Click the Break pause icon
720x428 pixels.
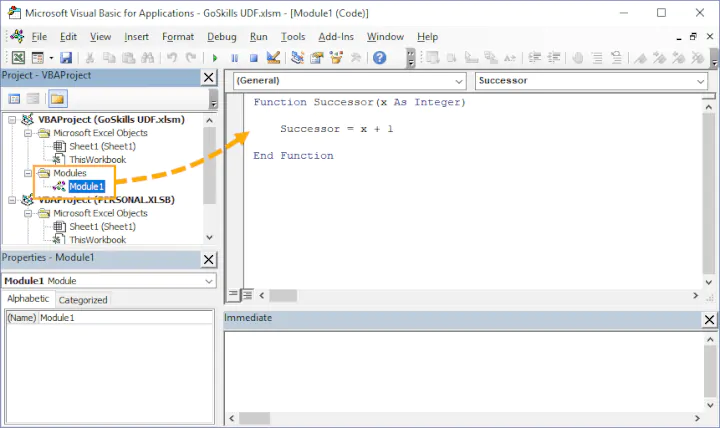[x=235, y=58]
